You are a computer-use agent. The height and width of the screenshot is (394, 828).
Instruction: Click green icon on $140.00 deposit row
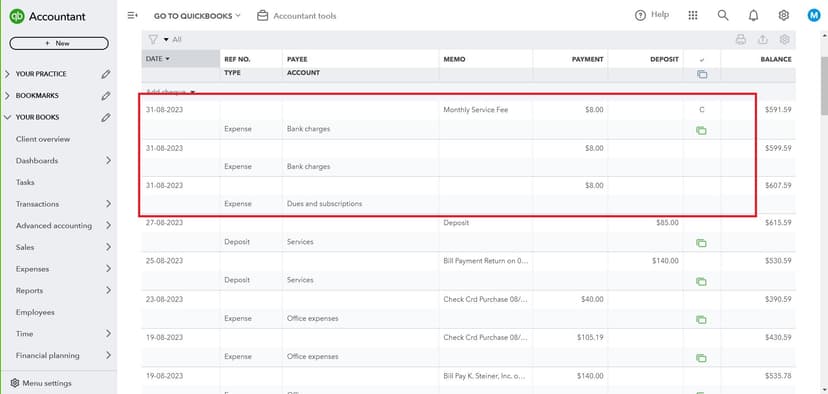tap(701, 282)
